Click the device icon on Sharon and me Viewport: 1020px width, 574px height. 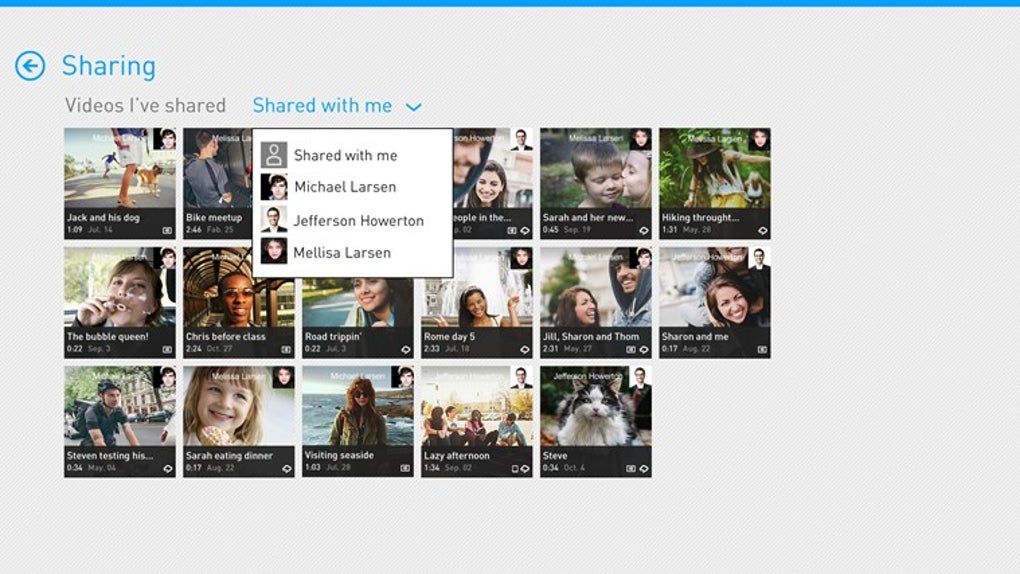[762, 349]
